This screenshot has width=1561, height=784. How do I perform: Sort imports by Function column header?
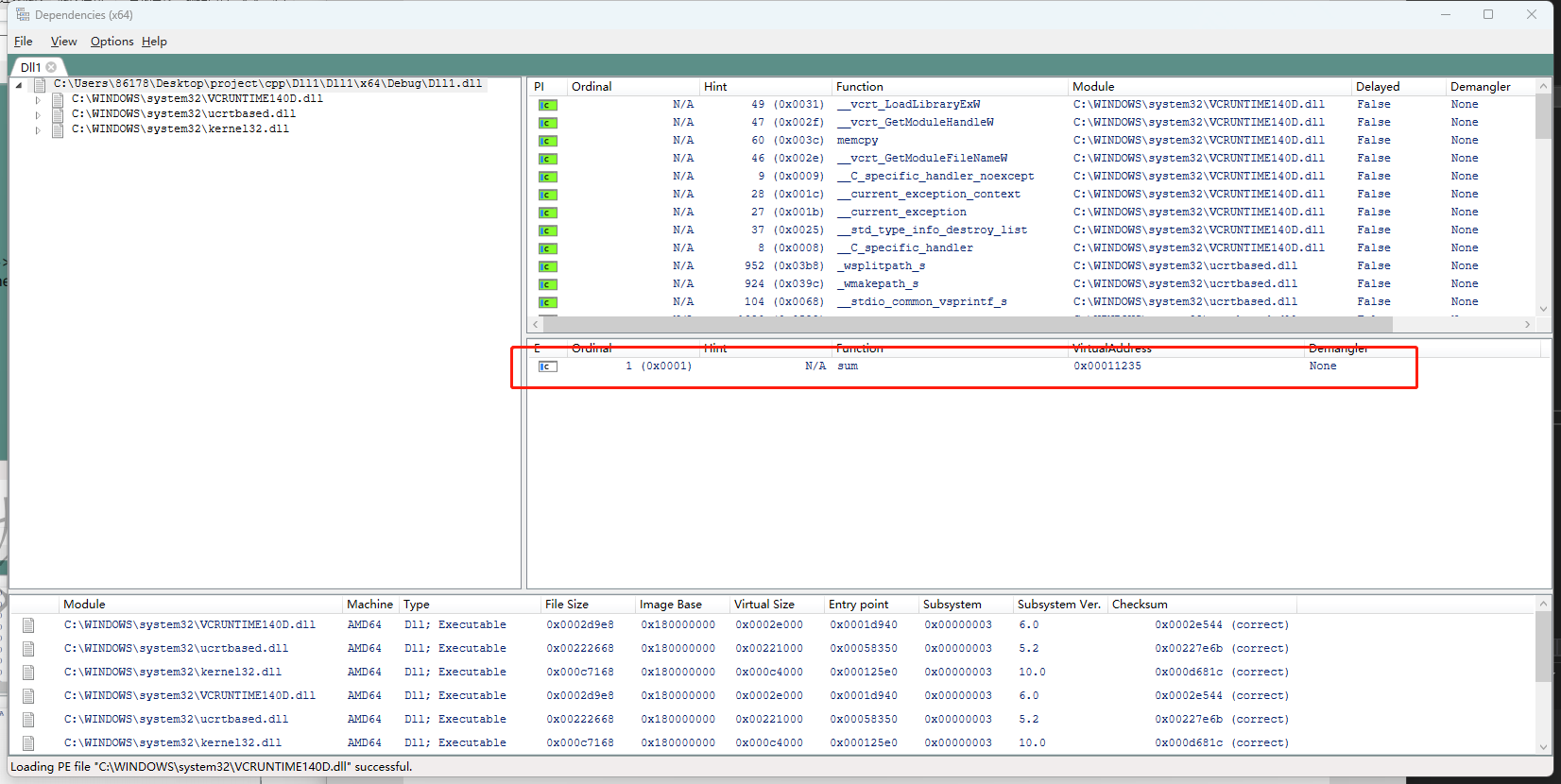pyautogui.click(x=950, y=86)
